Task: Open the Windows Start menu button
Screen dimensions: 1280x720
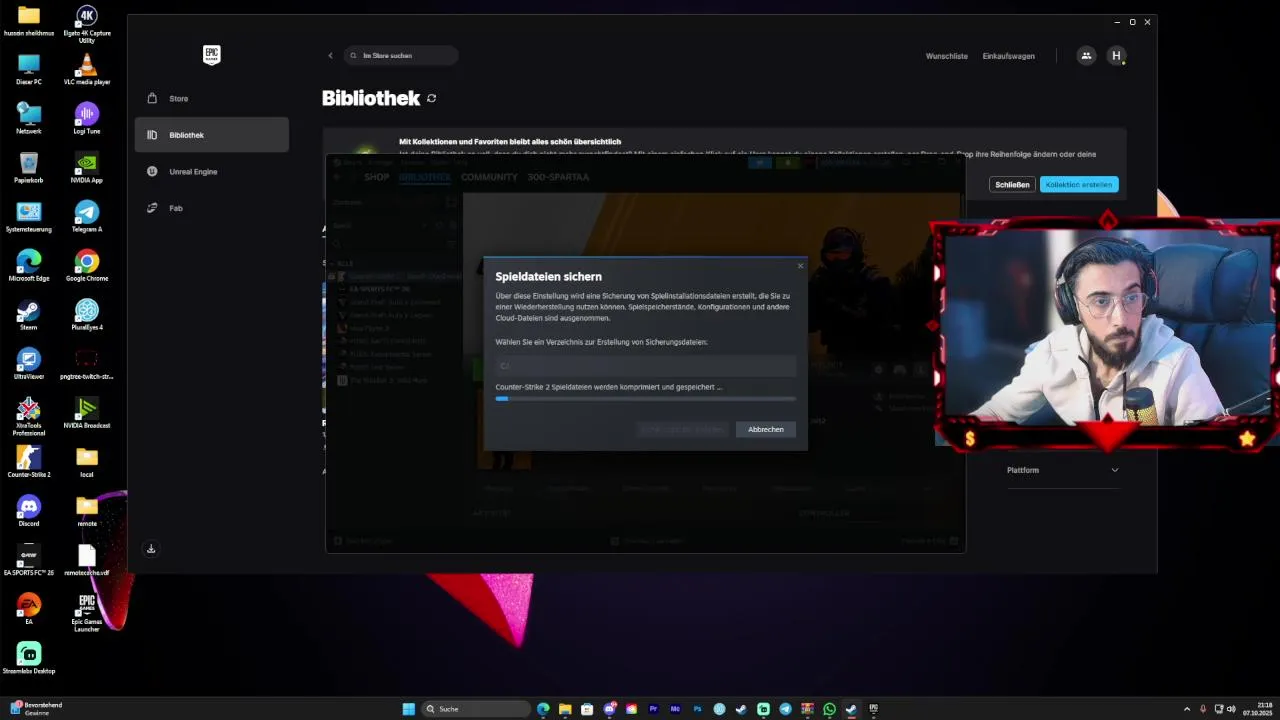Action: [408, 709]
